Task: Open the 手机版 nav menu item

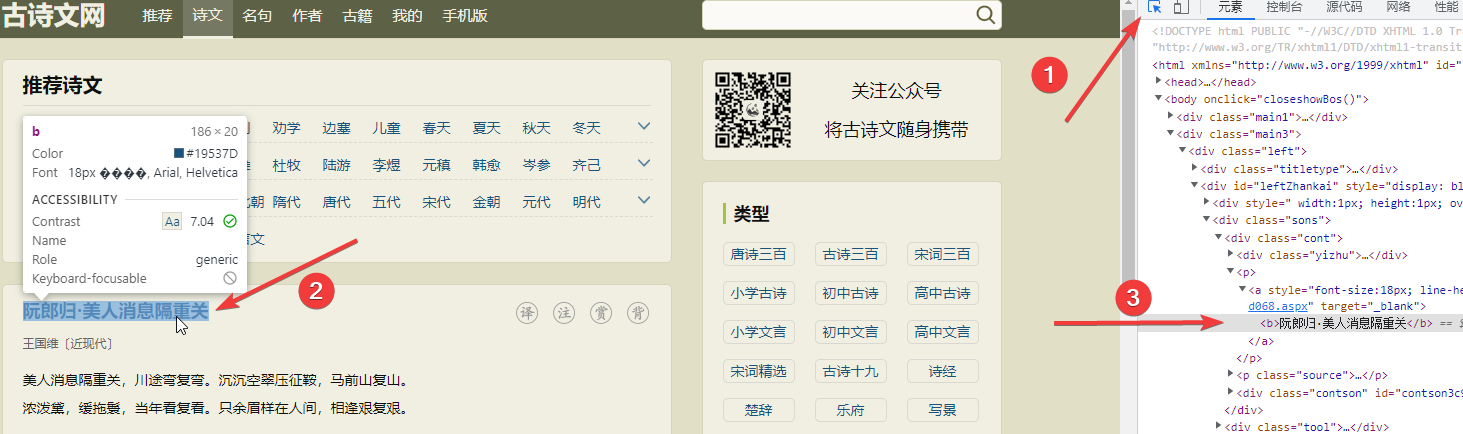Action: coord(465,16)
